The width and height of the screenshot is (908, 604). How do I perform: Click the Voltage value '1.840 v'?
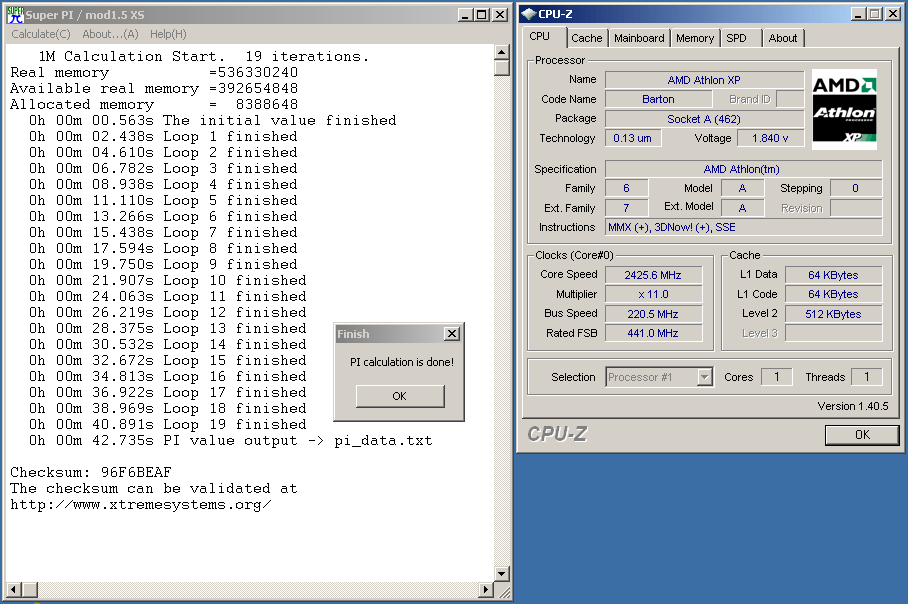tap(770, 138)
